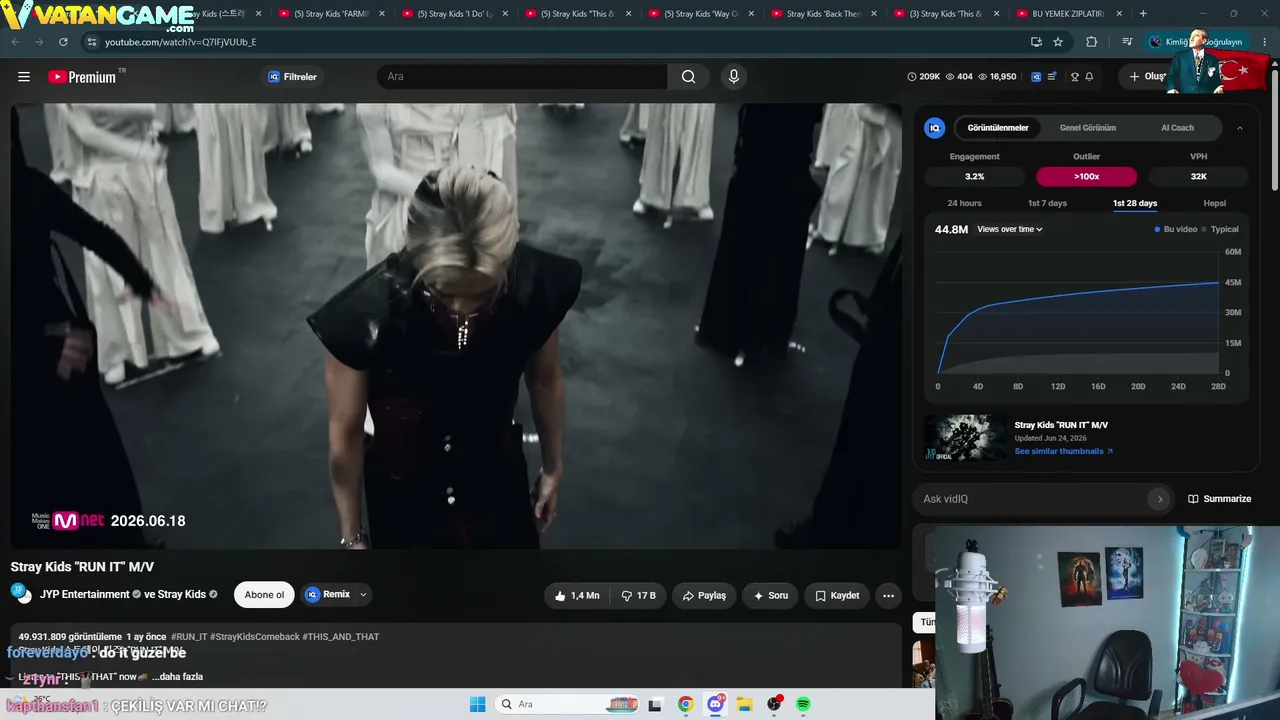Screen dimensions: 1280x720
Task: Collapse the vidIQ panel with the chevron
Action: (x=1240, y=128)
